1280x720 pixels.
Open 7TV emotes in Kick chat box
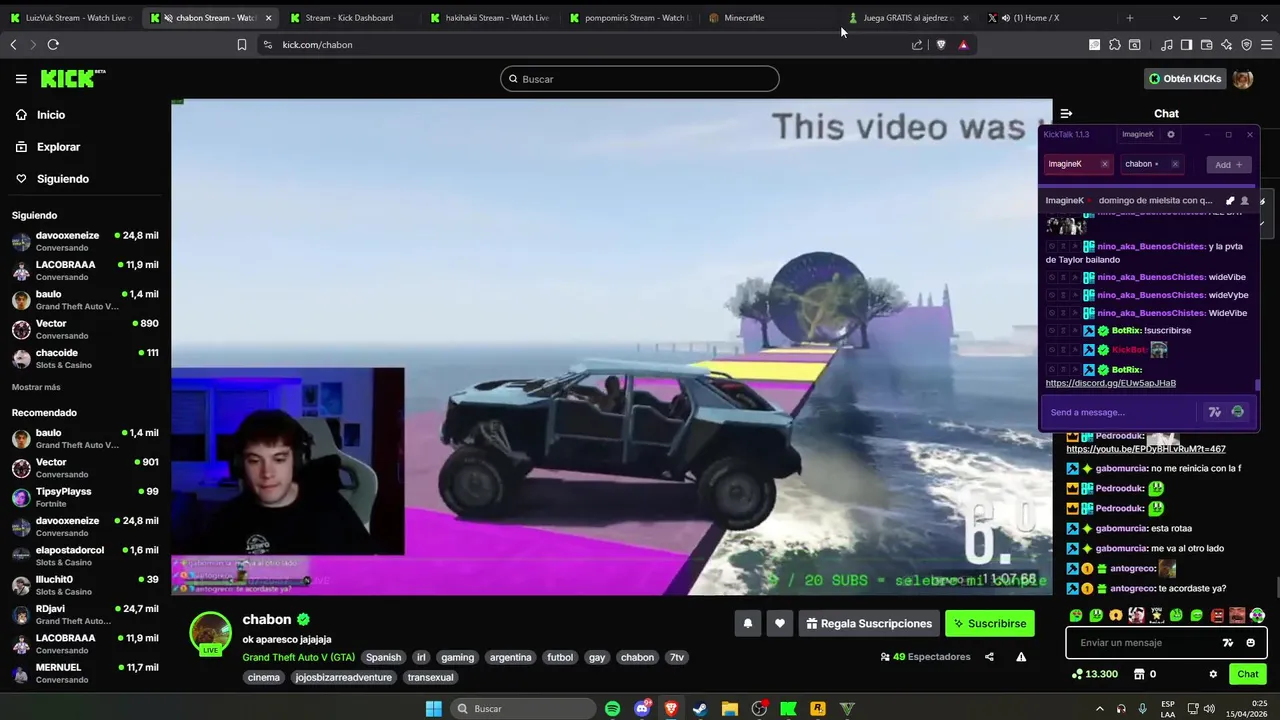pyautogui.click(x=1229, y=643)
